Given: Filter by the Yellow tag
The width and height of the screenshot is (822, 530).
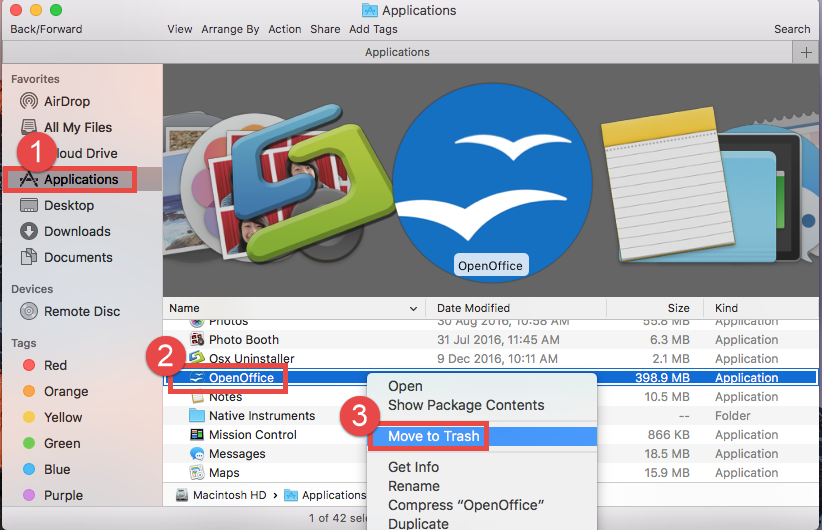Looking at the screenshot, I should [x=52, y=417].
